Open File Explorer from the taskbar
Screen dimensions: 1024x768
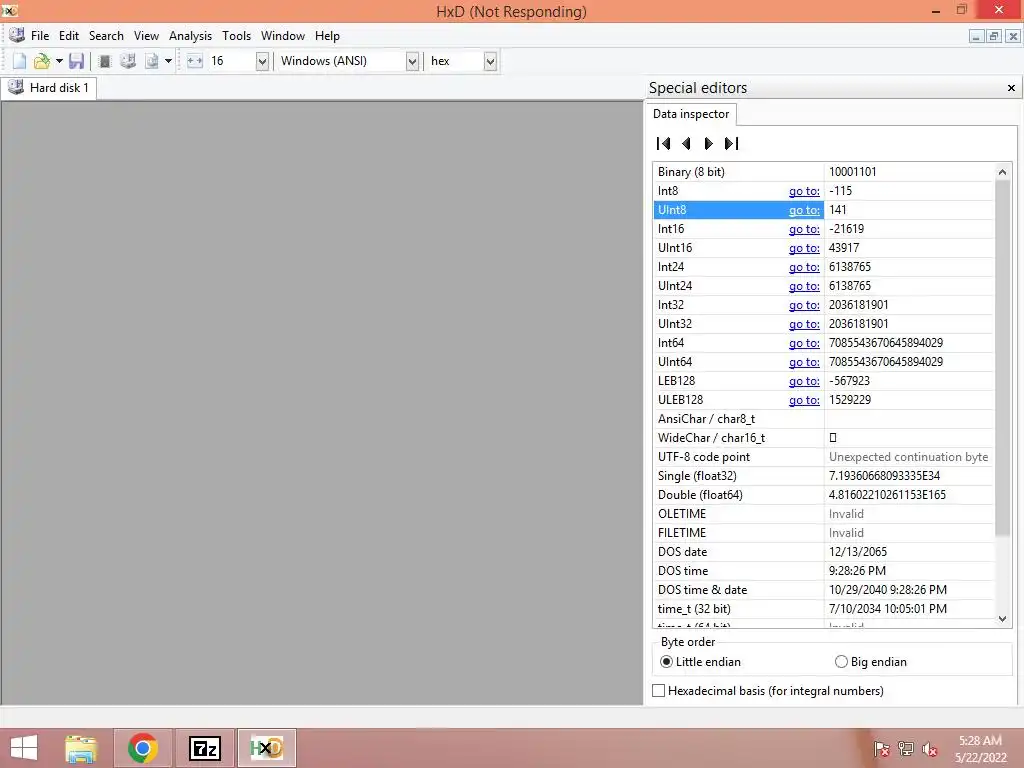tap(81, 748)
